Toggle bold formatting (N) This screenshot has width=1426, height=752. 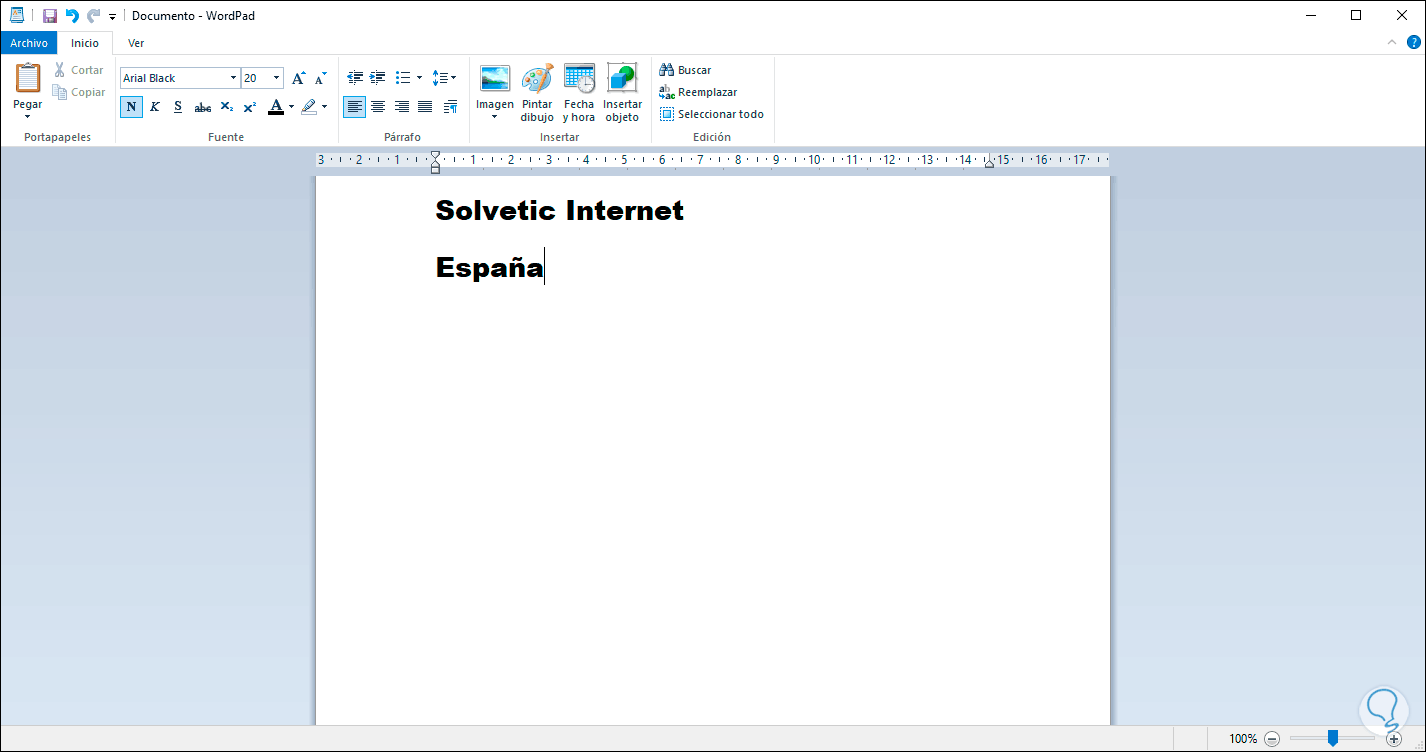click(x=131, y=107)
